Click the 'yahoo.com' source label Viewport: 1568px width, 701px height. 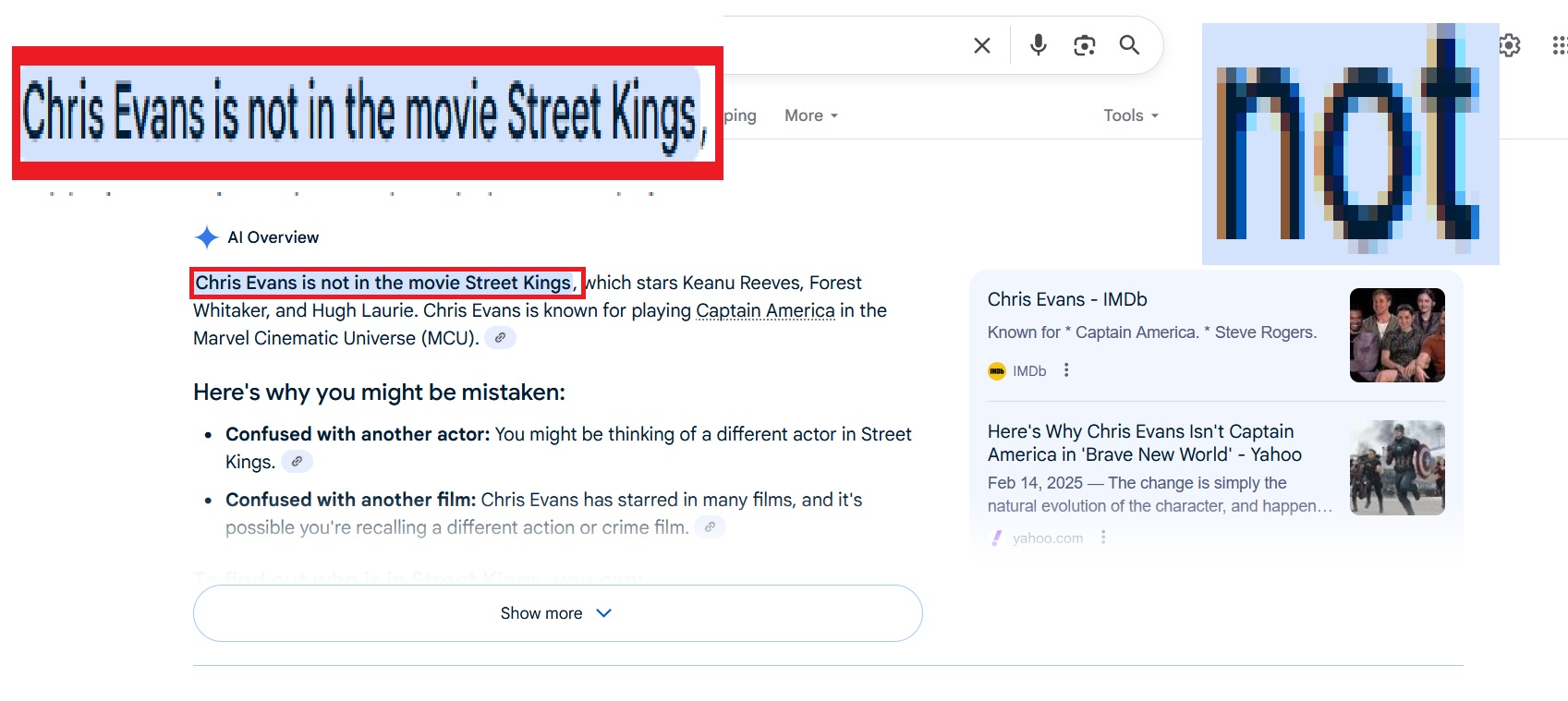coord(1048,538)
